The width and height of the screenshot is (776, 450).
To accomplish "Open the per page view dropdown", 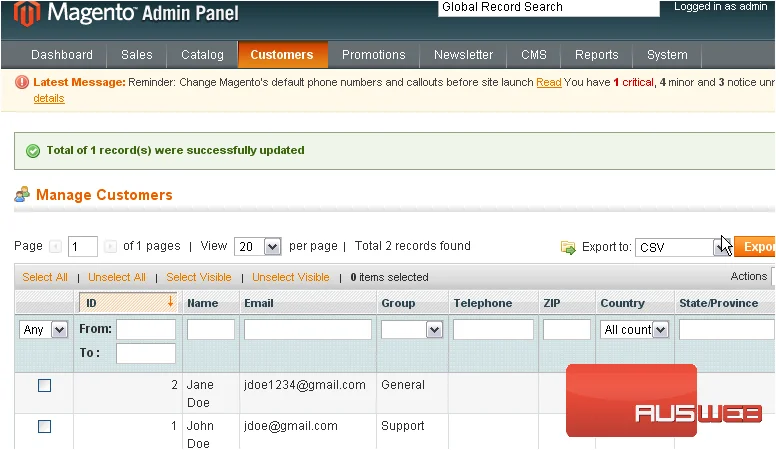I will (x=258, y=246).
